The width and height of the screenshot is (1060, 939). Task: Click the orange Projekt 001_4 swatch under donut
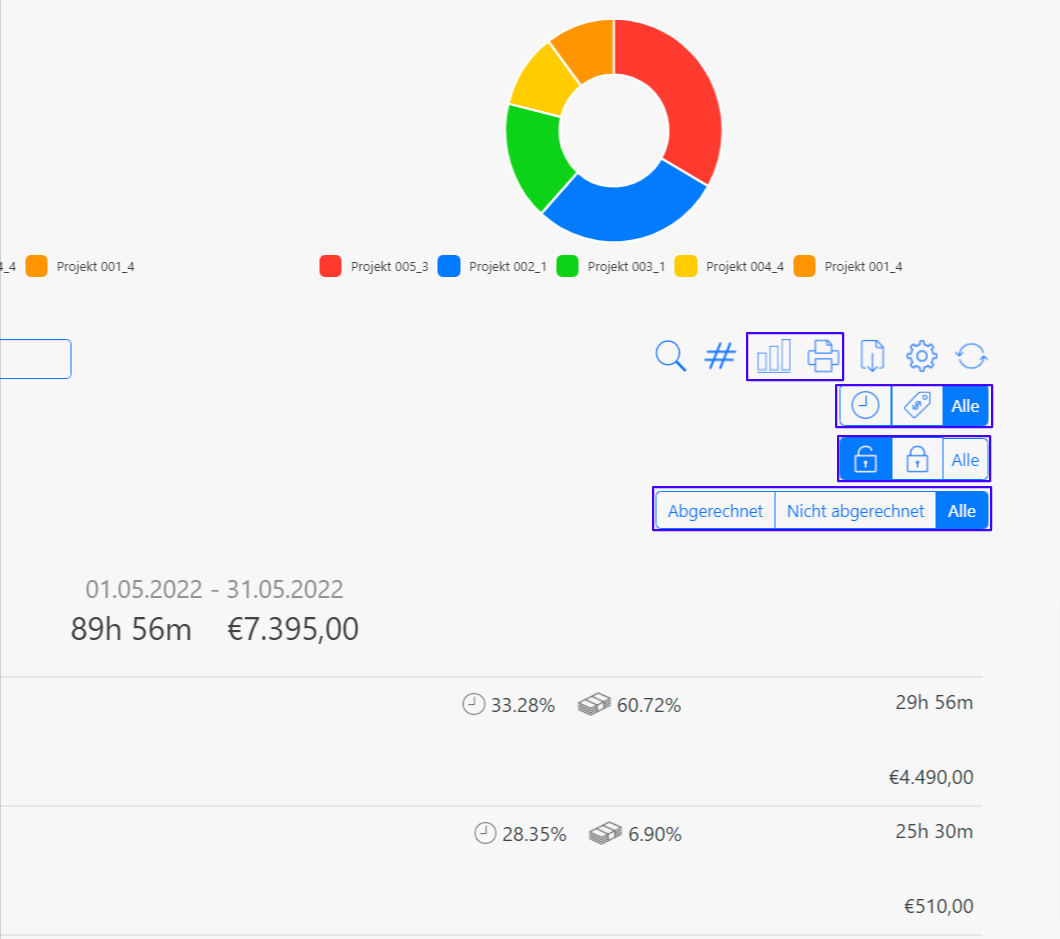[x=804, y=266]
